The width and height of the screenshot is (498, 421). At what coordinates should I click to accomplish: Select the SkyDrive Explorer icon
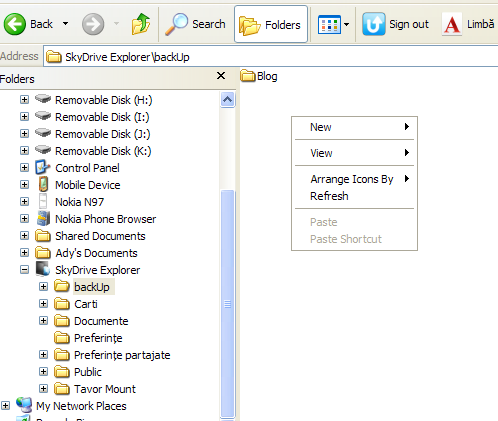coord(43,269)
